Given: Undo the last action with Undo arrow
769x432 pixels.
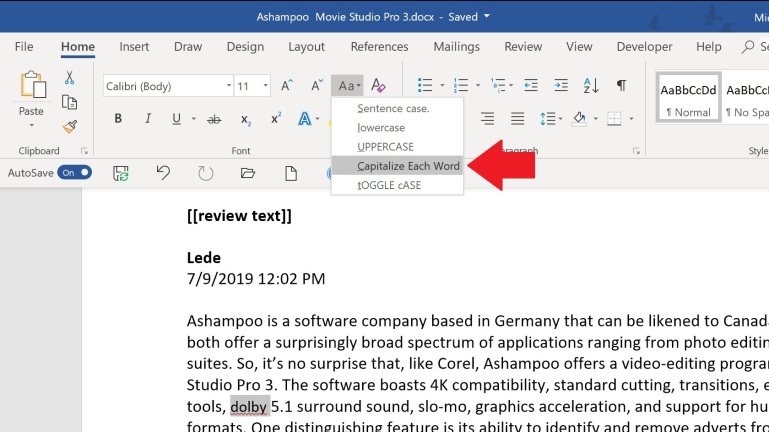Looking at the screenshot, I should click(163, 173).
